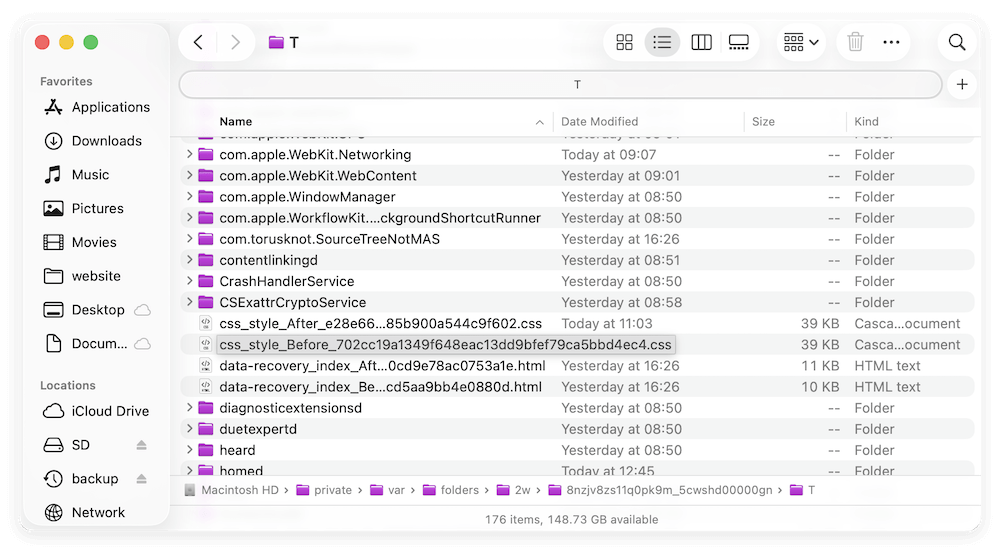This screenshot has width=1000, height=550.
Task: Open iCloud Drive location
Action: coord(96,412)
